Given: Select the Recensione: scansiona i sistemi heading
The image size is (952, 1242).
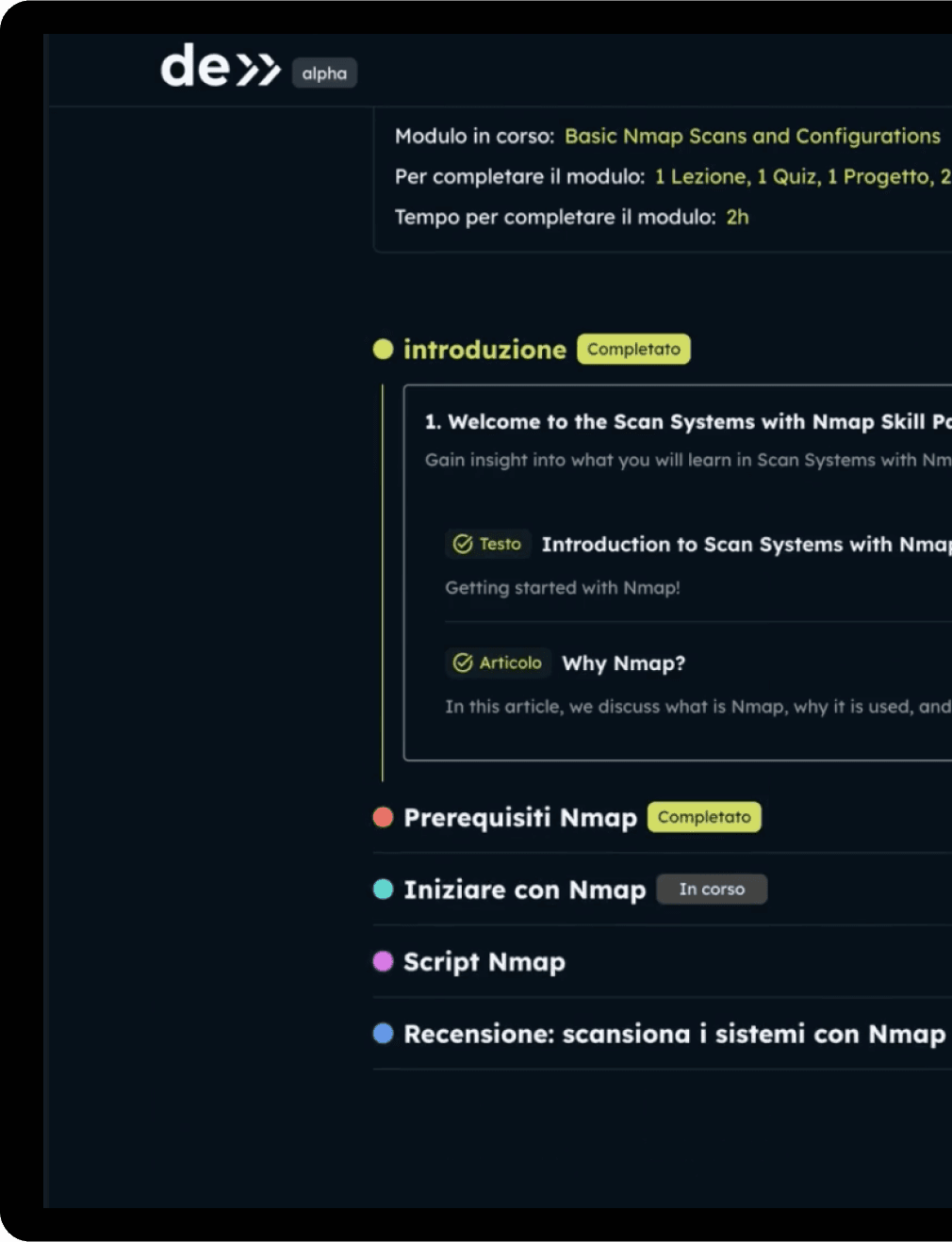Looking at the screenshot, I should pos(675,1033).
